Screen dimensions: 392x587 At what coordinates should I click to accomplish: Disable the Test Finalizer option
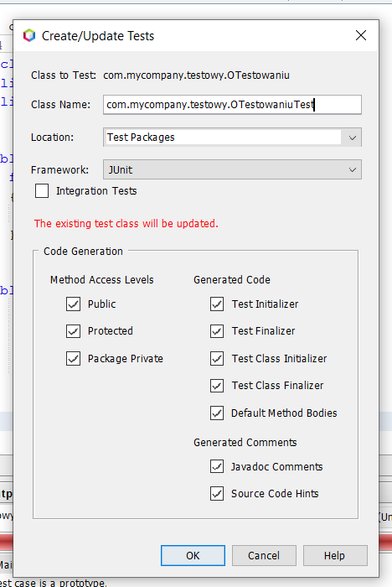[217, 331]
